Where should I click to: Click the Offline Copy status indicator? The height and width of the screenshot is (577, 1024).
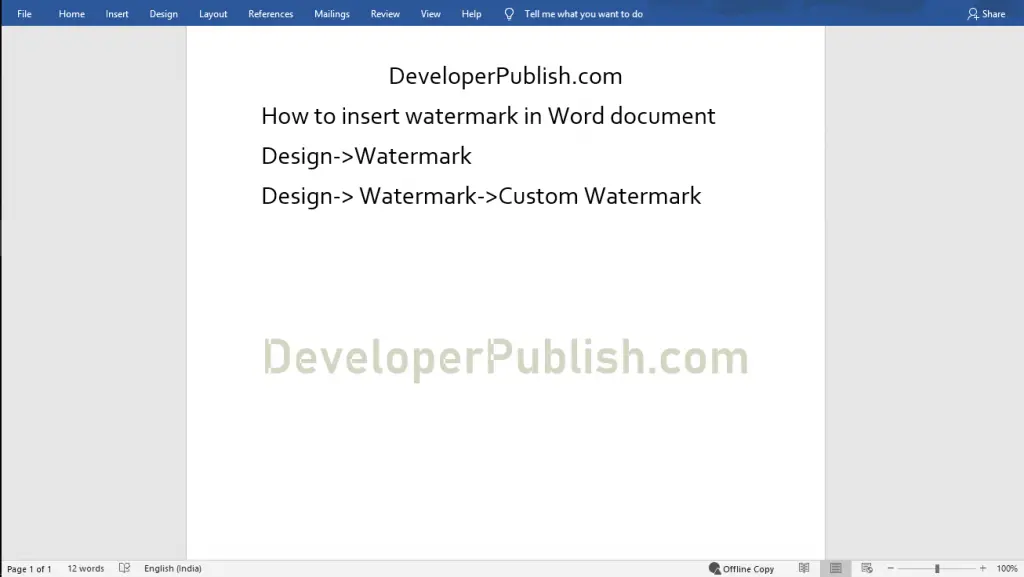coord(741,569)
